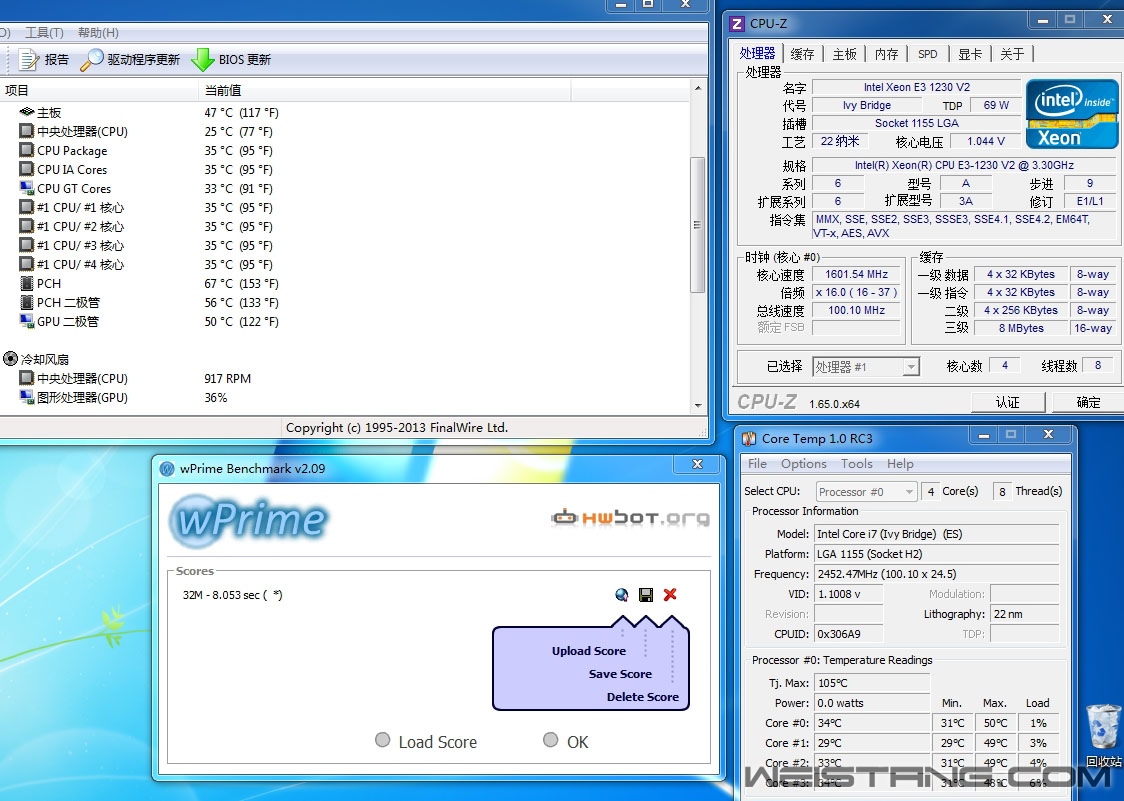1124x801 pixels.
Task: Switch to the SPD tab in CPU-Z
Action: pyautogui.click(x=928, y=54)
